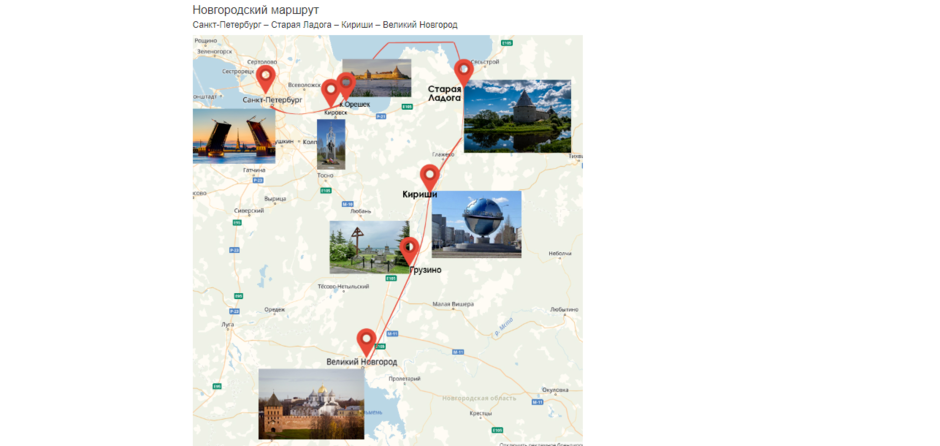This screenshot has width=940, height=446.
Task: Select the Staraya Ladoga map pin
Action: 463,73
